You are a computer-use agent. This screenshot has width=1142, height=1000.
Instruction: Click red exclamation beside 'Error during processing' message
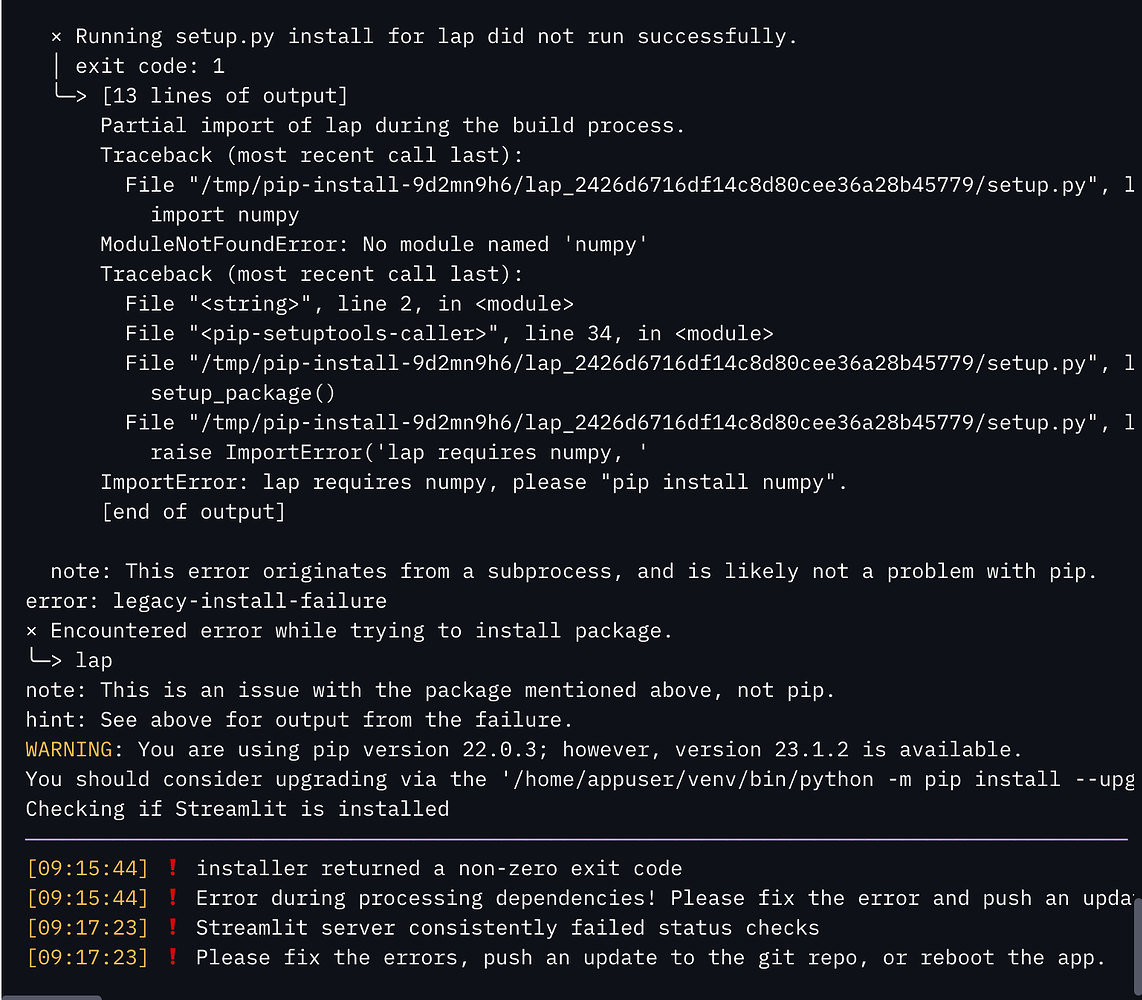pos(173,898)
